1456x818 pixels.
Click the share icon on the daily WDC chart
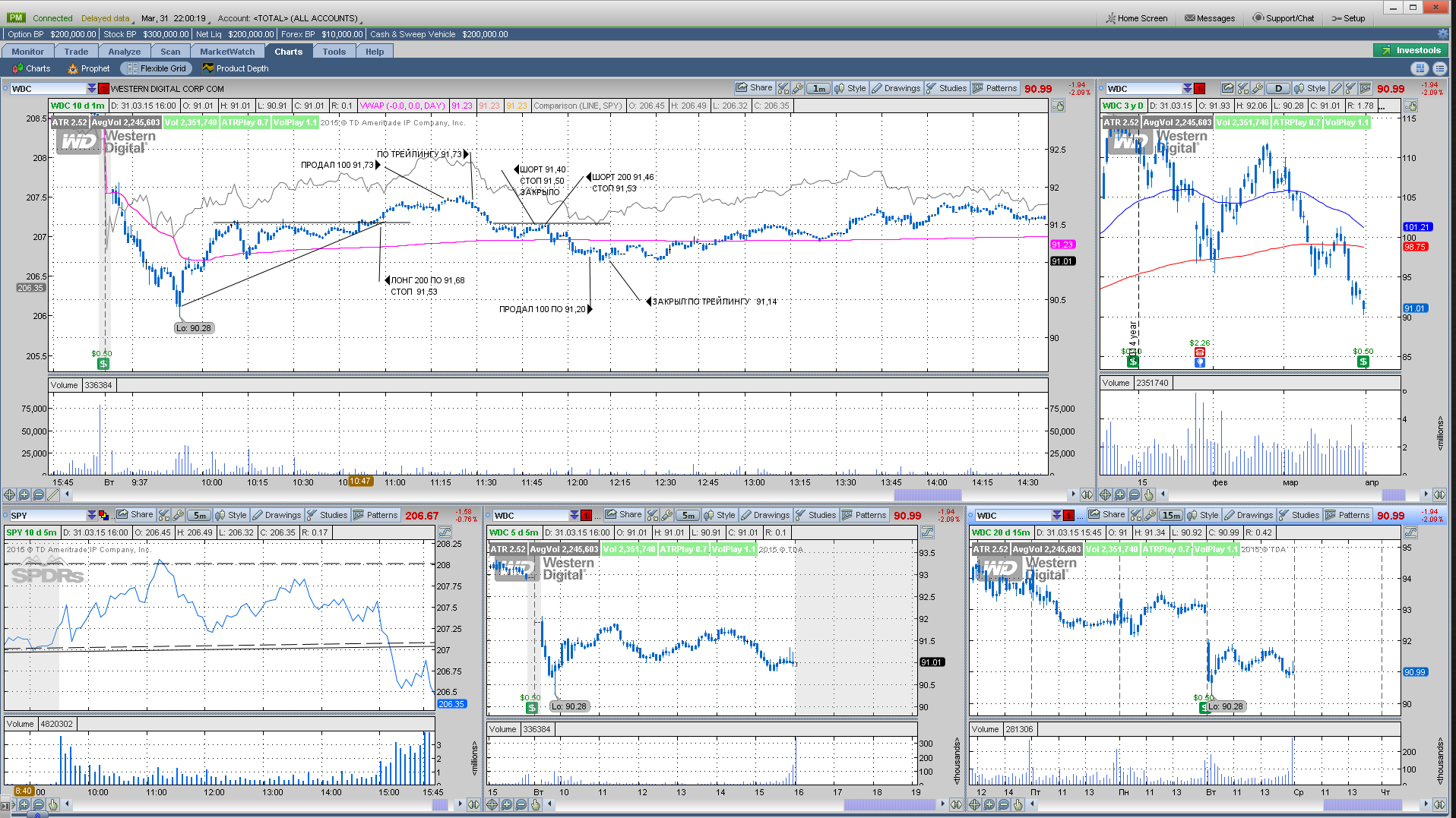point(1227,88)
